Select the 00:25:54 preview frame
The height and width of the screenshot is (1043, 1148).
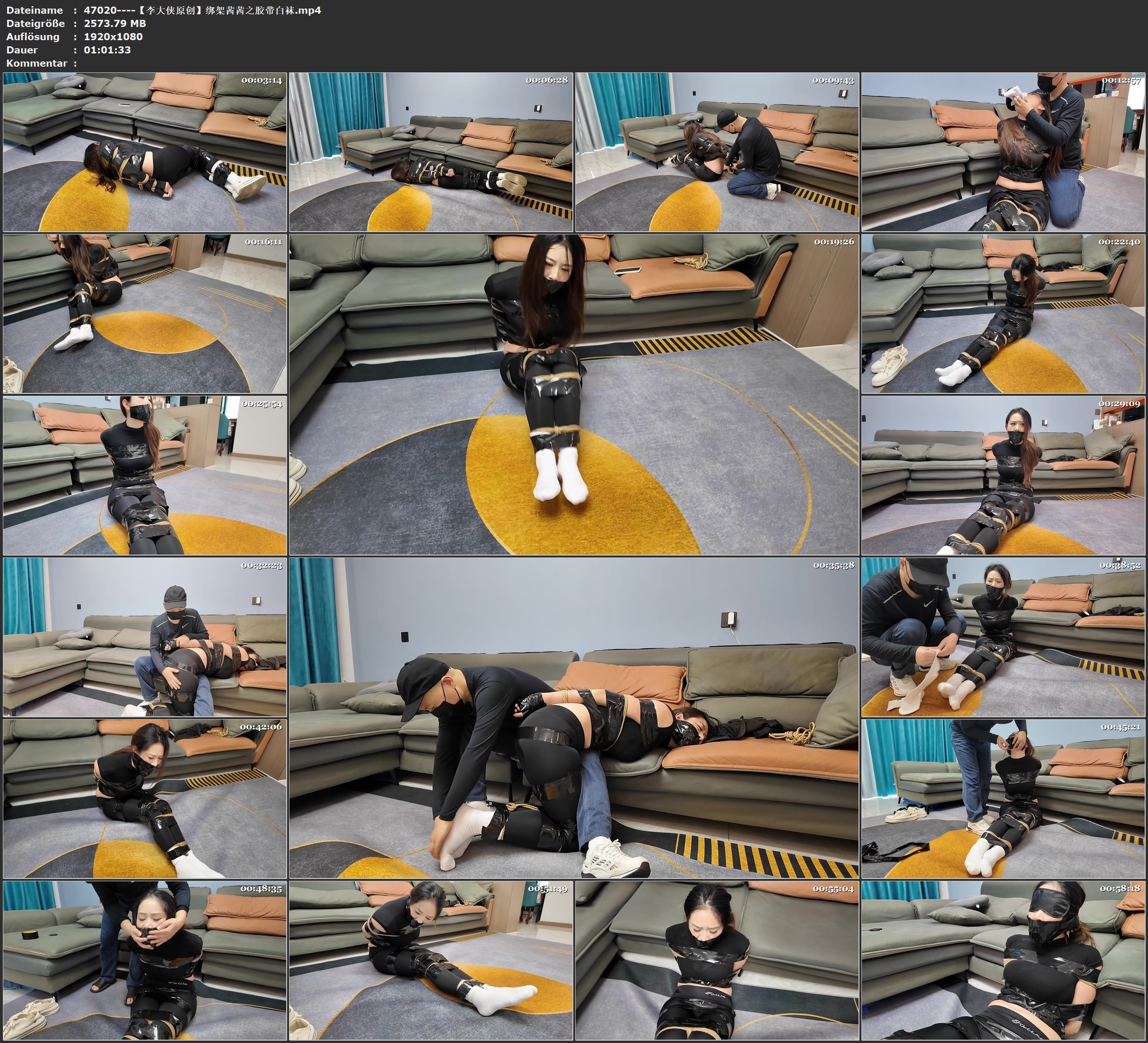click(145, 475)
